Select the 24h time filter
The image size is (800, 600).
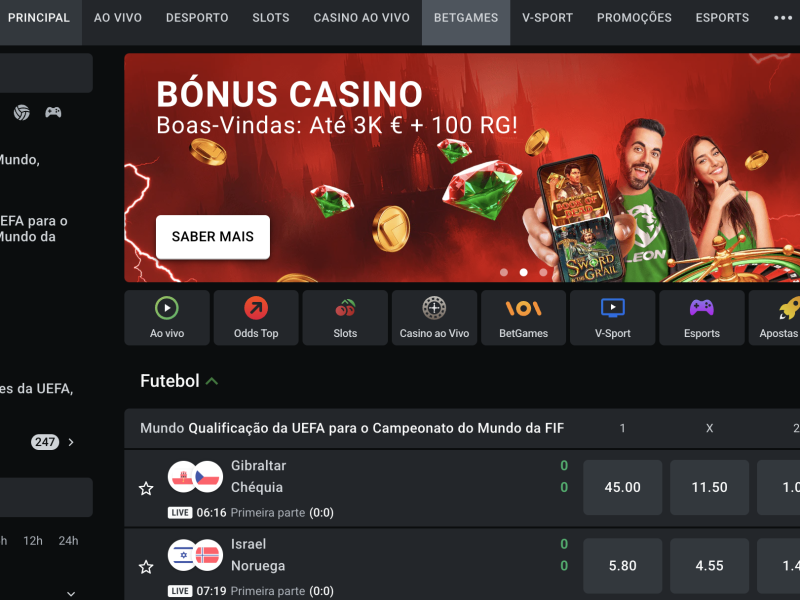point(68,541)
